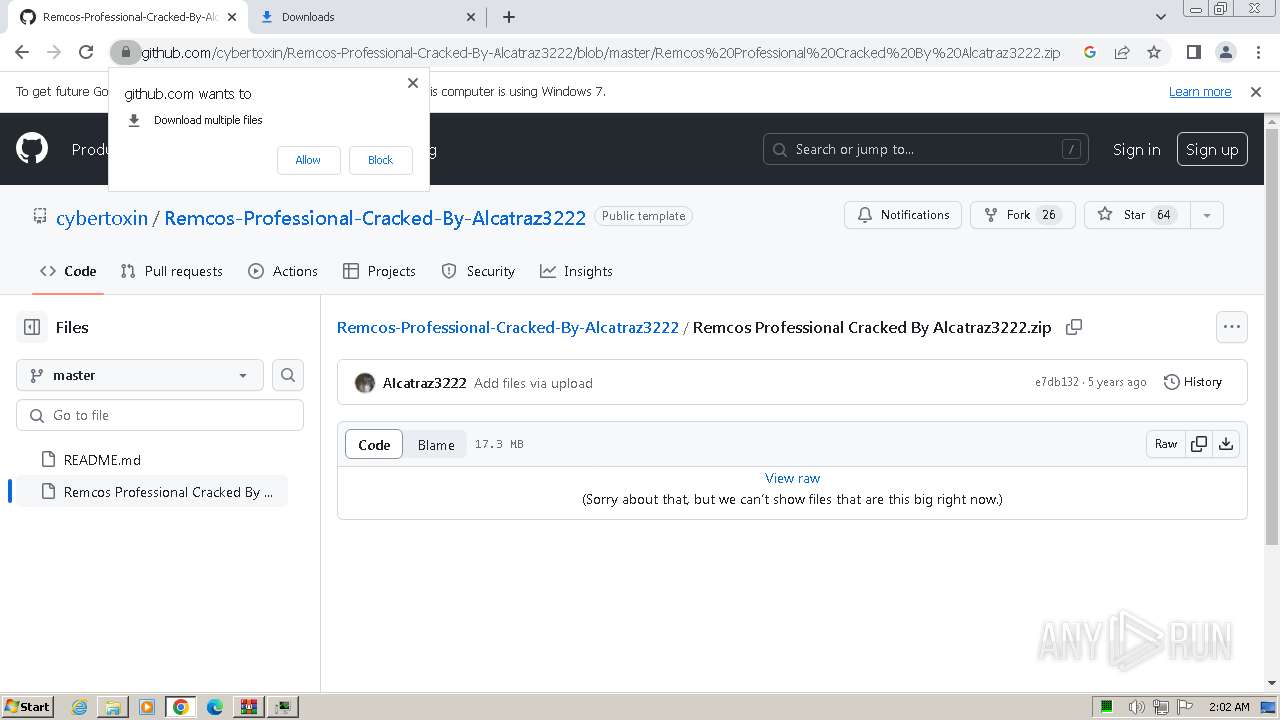Click the Alcatraz3222 author name
The image size is (1280, 720).
[x=424, y=383]
